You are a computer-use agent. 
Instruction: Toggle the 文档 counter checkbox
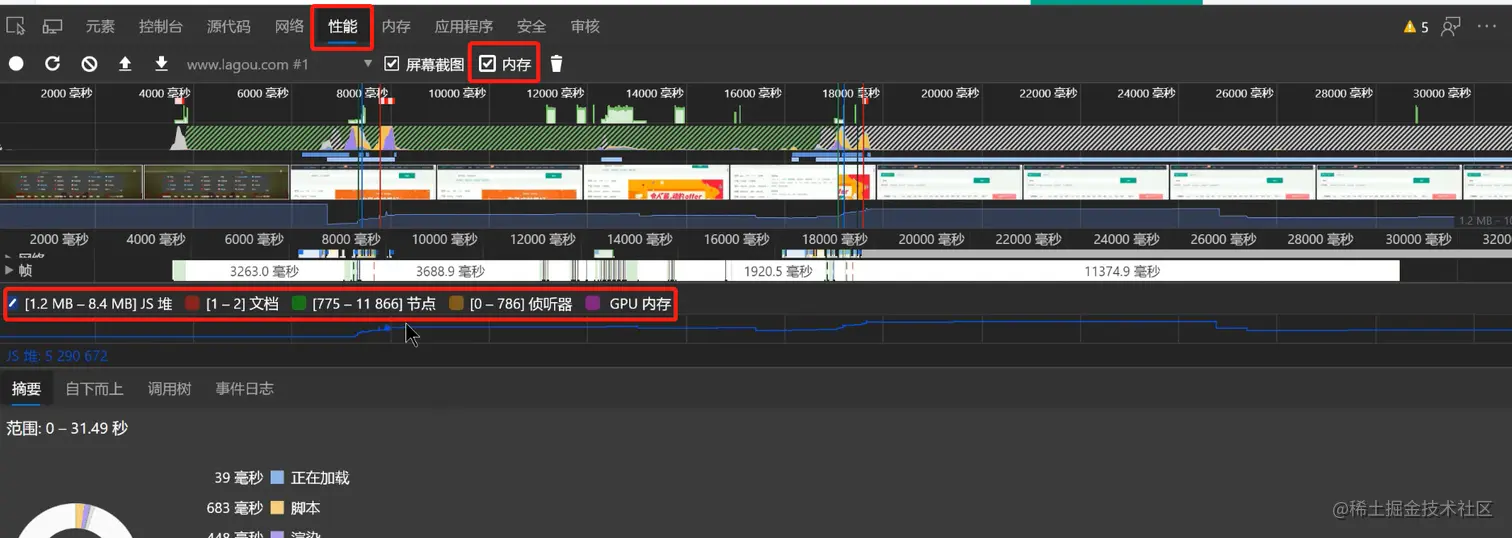pyautogui.click(x=193, y=303)
